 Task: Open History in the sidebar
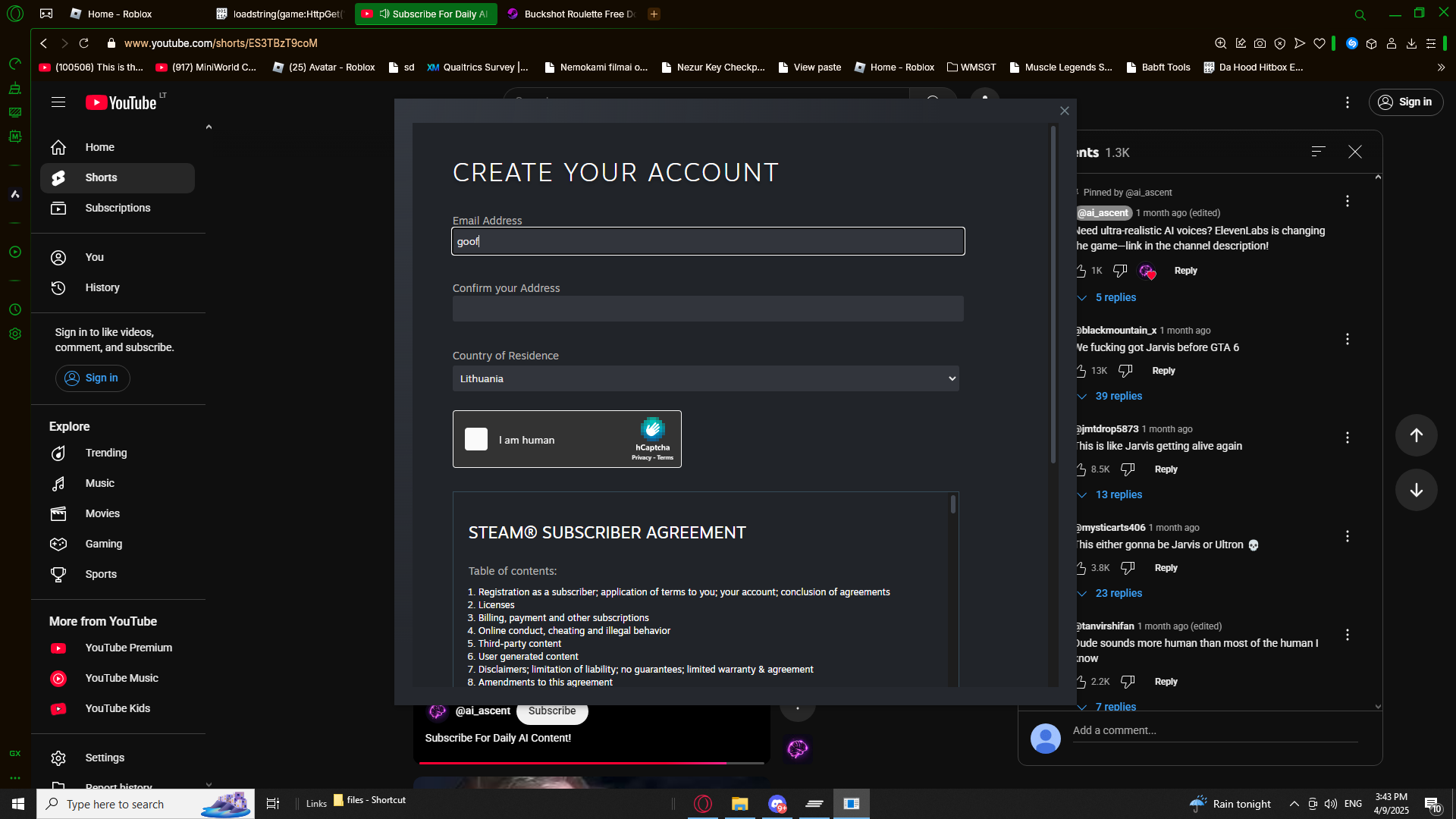[118, 287]
